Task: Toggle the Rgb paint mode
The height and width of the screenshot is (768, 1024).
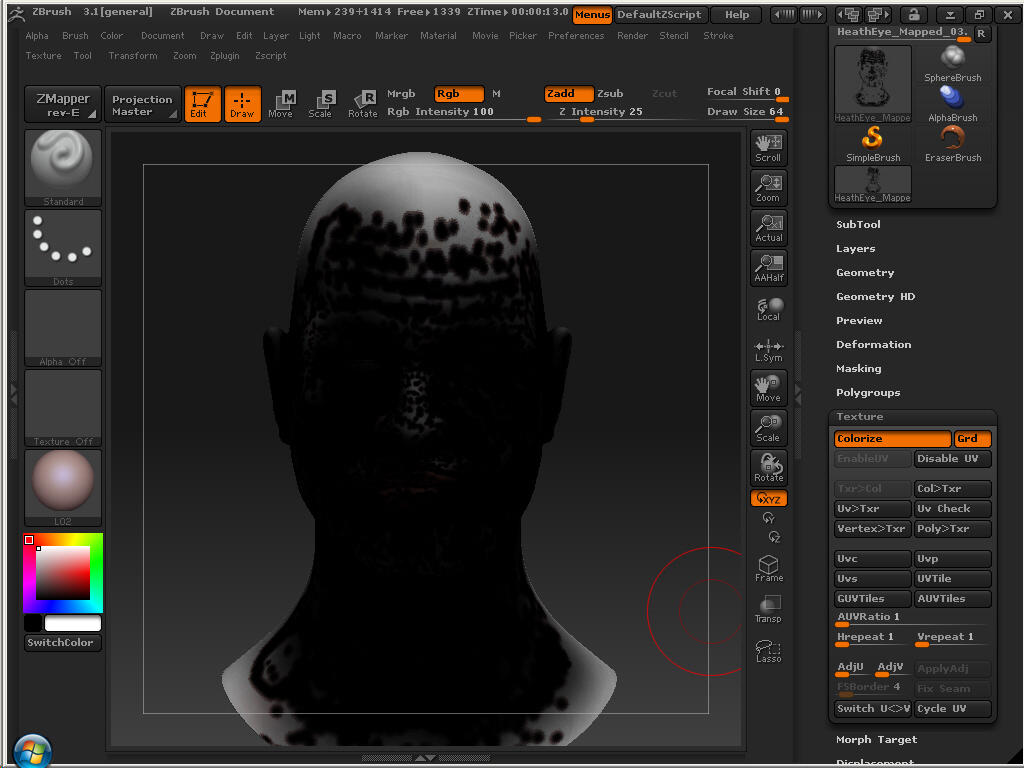Action: (x=459, y=93)
